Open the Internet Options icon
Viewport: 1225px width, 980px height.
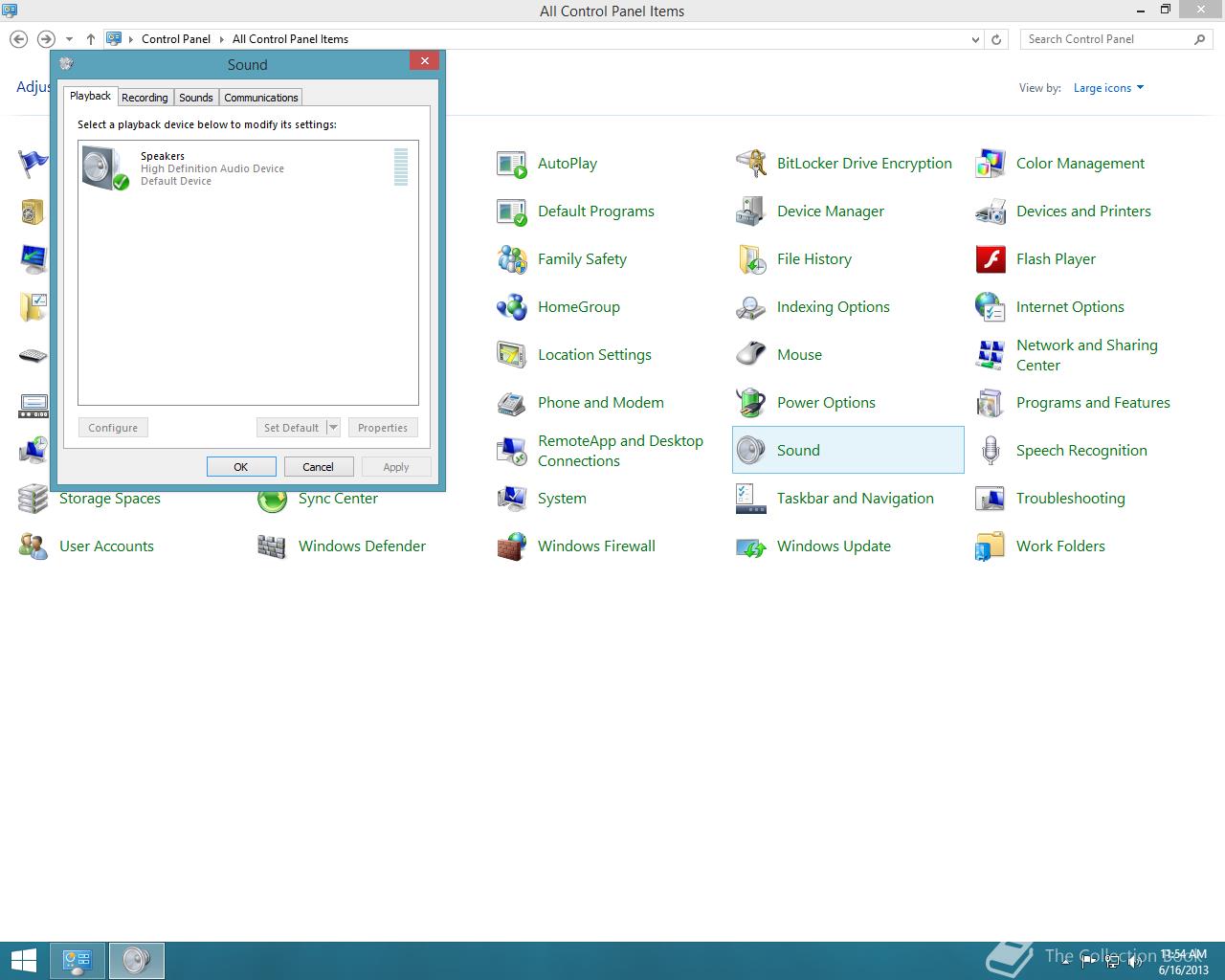(x=991, y=307)
